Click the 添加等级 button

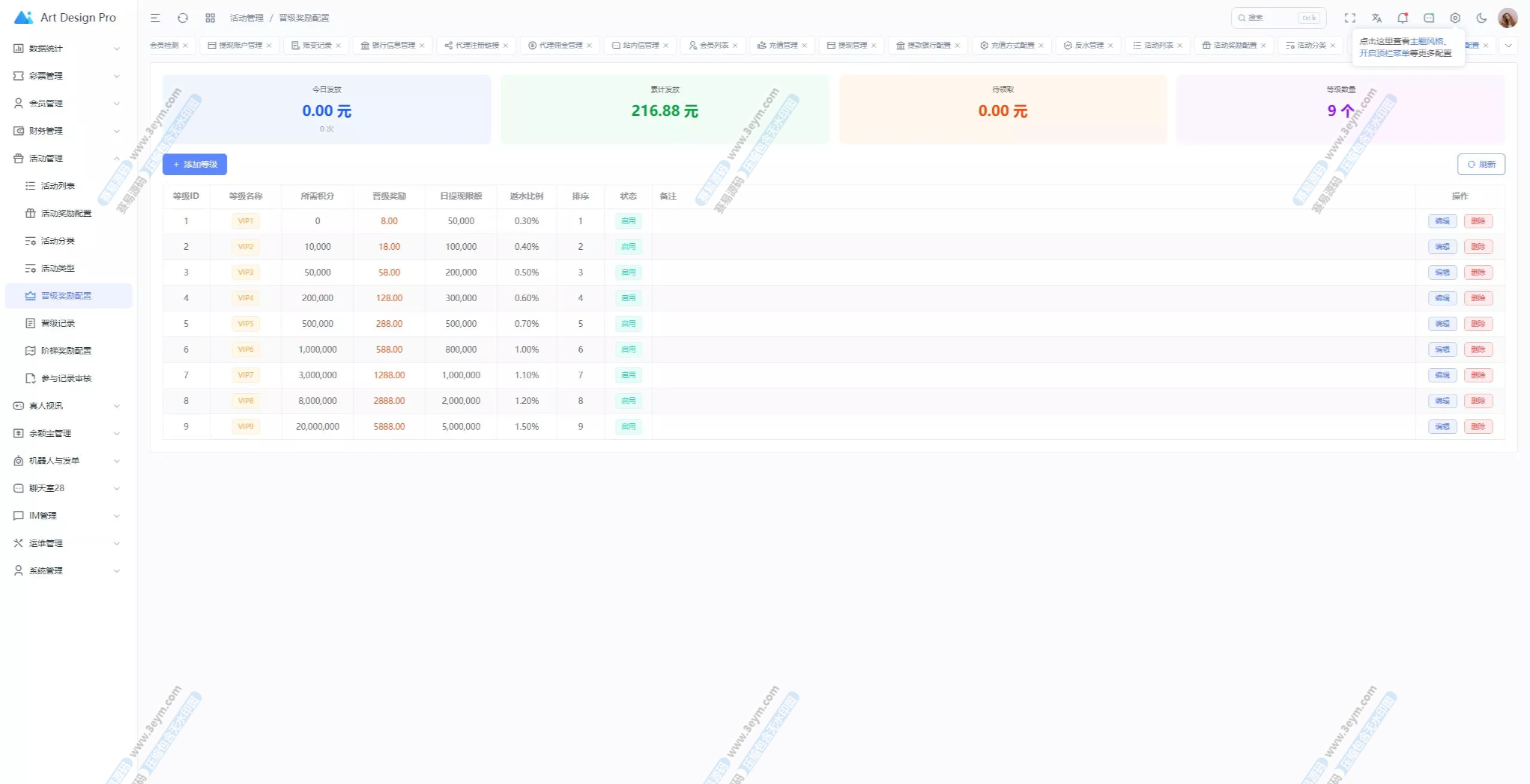(195, 164)
